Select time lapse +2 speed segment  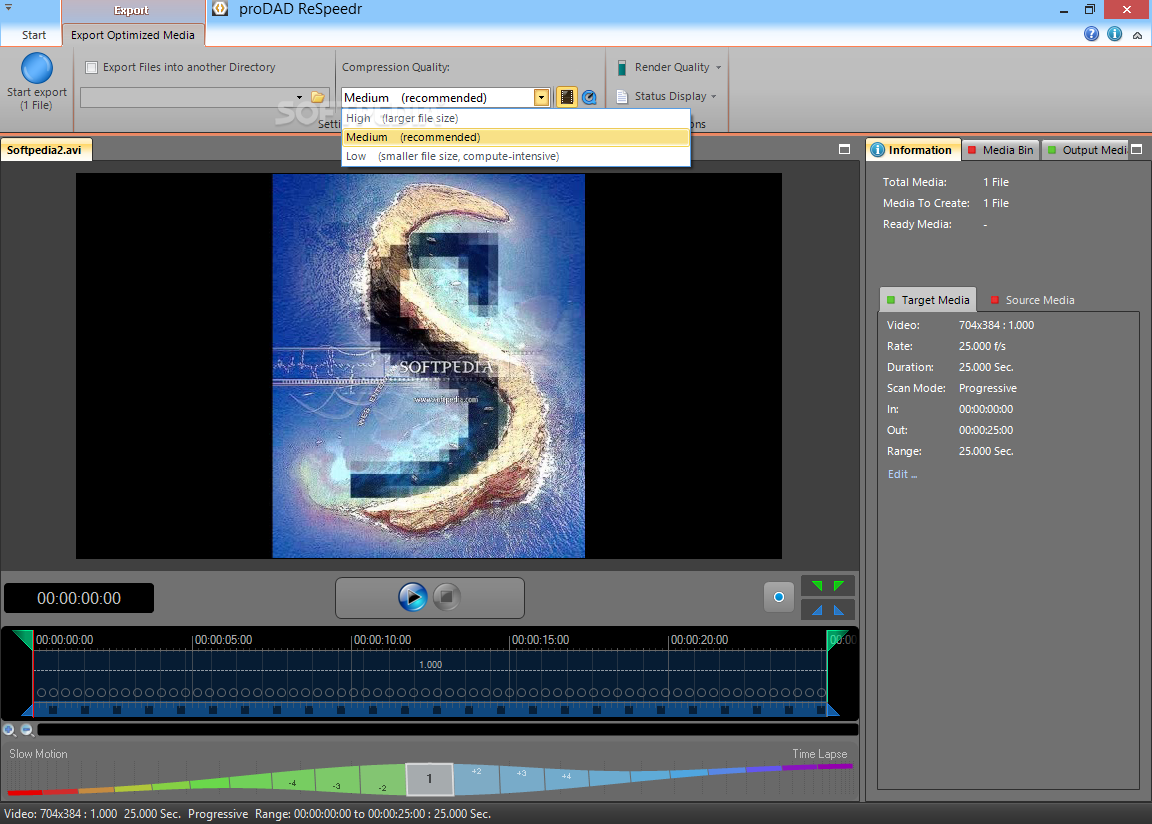click(476, 778)
